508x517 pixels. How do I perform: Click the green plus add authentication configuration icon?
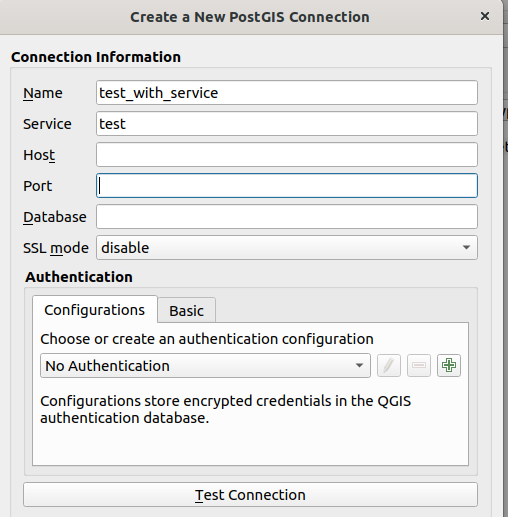449,365
